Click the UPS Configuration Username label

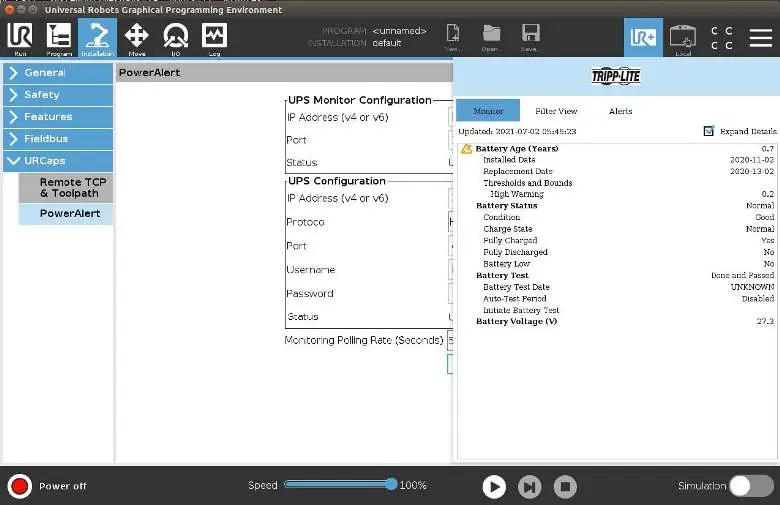[x=310, y=270]
